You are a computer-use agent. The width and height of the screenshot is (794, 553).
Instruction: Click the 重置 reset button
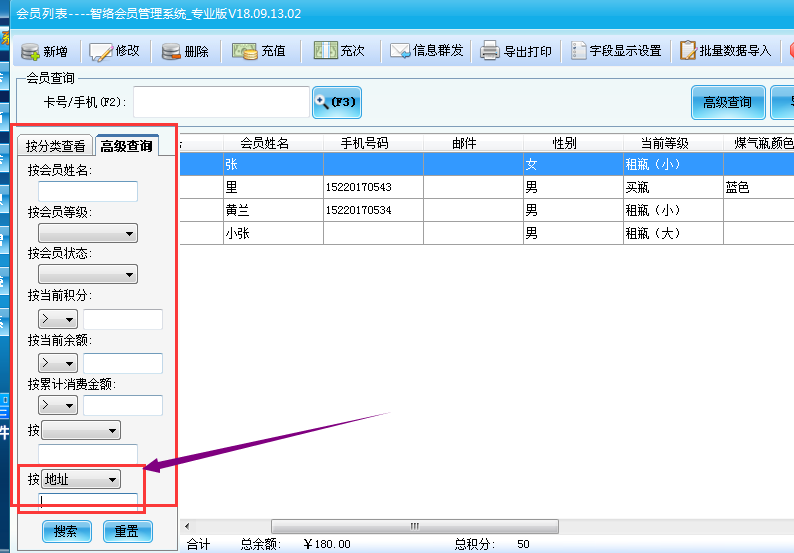pyautogui.click(x=126, y=531)
